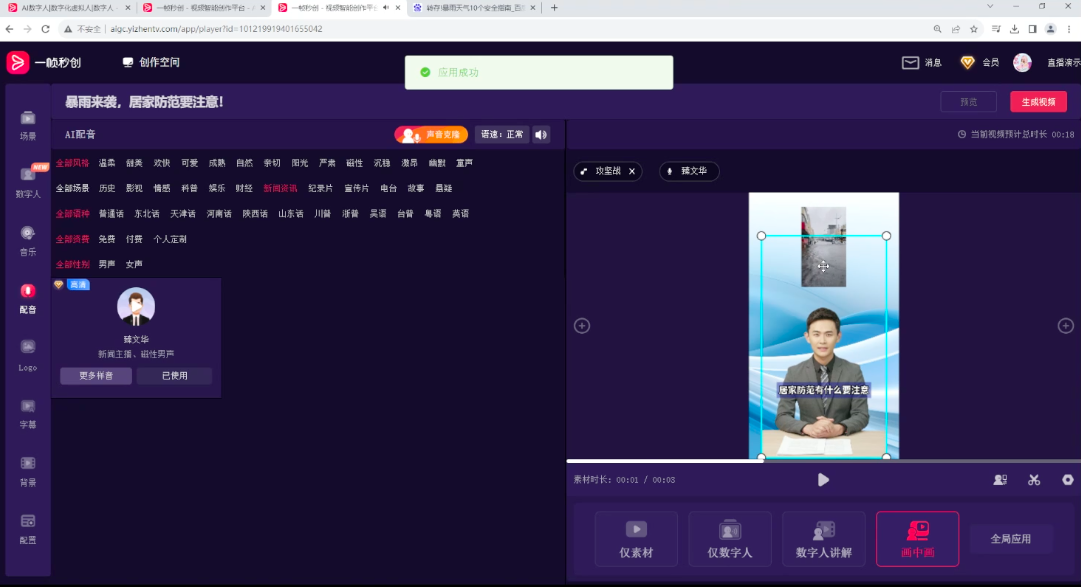1081x587 pixels.
Task: Click the top-right resize handle of selection
Action: click(886, 235)
